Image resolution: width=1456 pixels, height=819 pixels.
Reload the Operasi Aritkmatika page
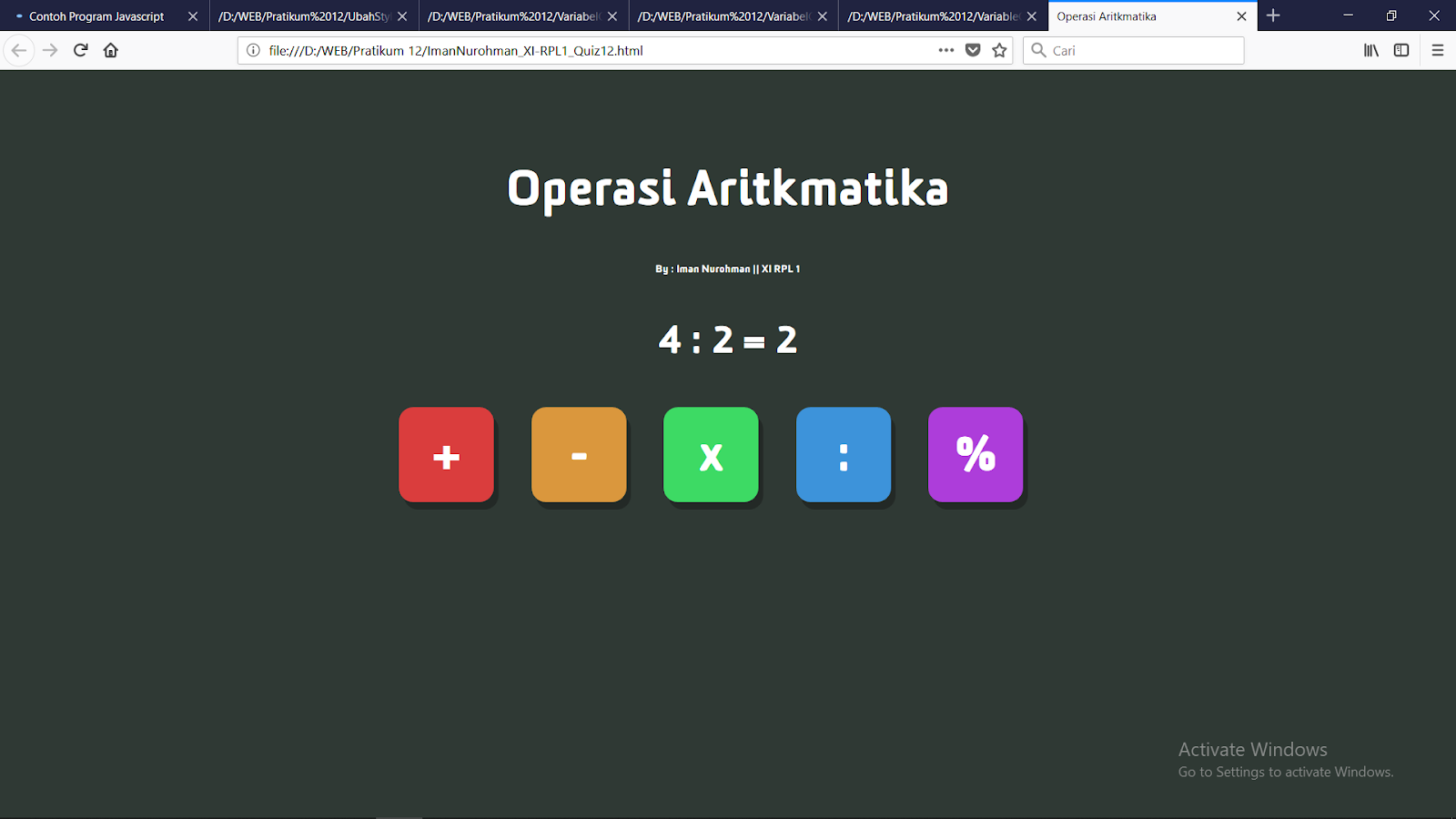[x=80, y=50]
